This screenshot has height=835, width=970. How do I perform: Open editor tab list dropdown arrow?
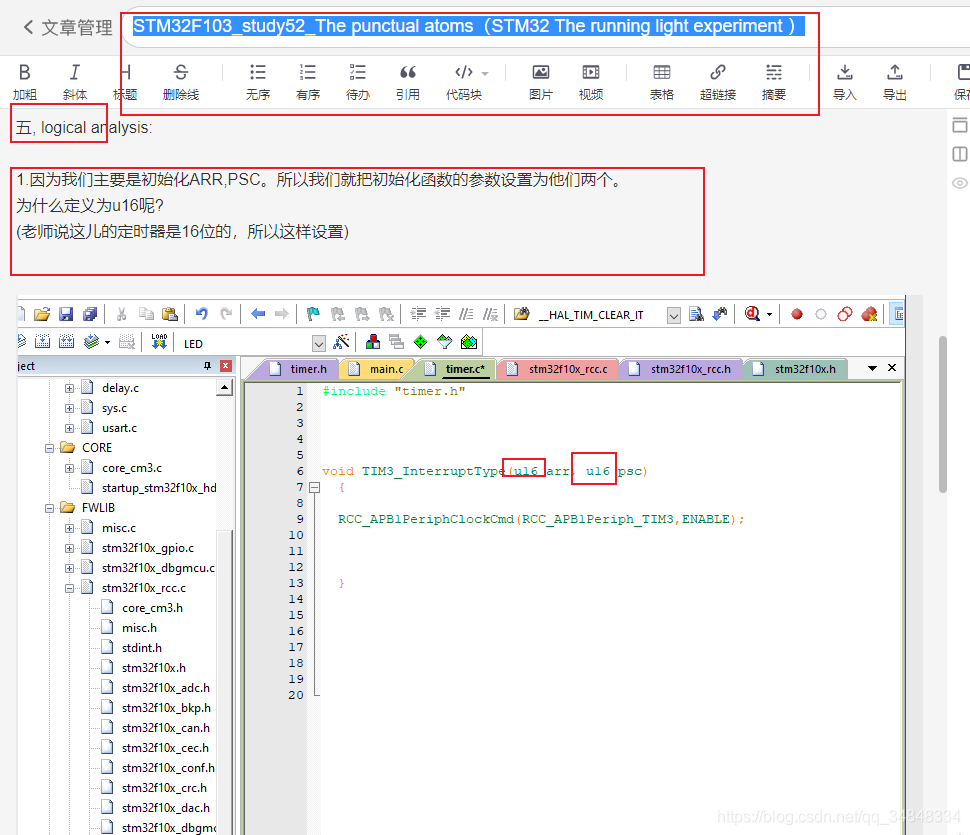(x=872, y=368)
